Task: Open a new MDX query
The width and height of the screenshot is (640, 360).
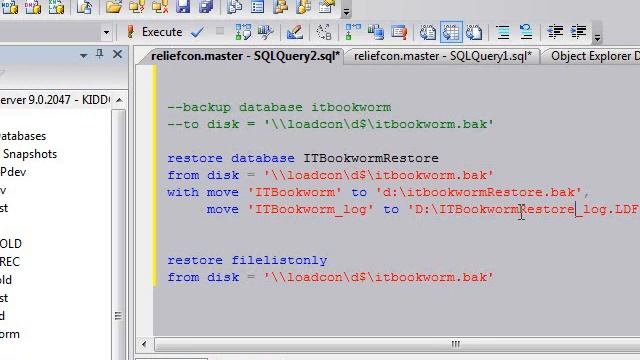Action: (9, 7)
